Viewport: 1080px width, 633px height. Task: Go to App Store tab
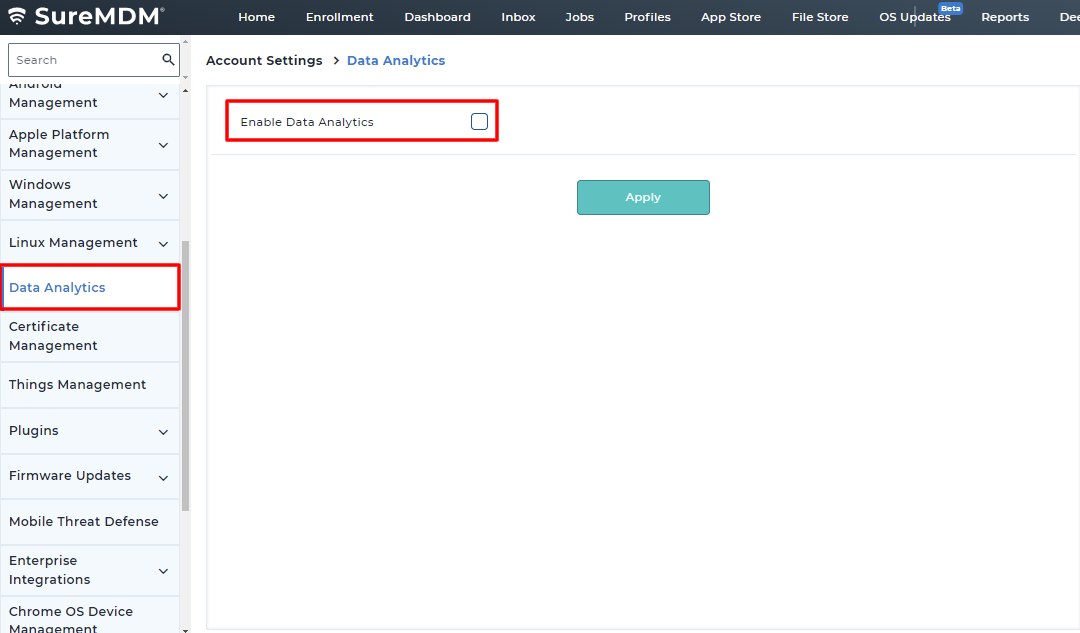coord(731,17)
